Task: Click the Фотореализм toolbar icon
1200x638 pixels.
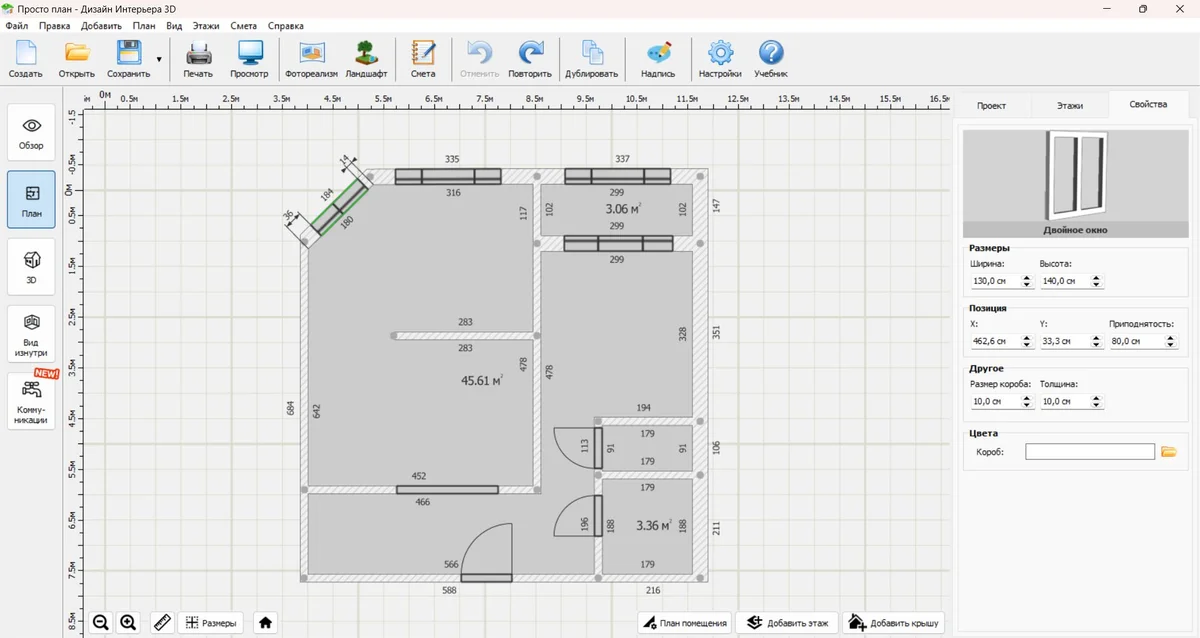Action: (x=312, y=59)
